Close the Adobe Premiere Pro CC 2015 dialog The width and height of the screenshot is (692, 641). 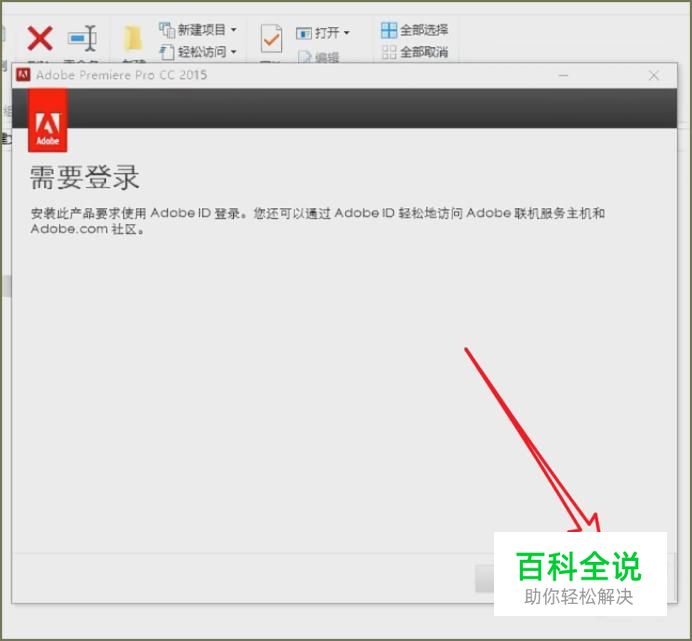654,75
